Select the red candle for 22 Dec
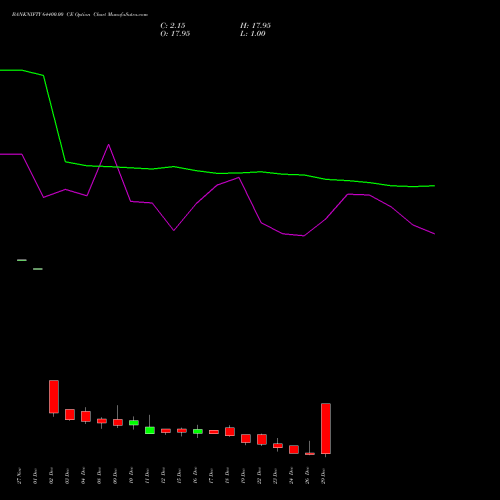 tap(262, 439)
